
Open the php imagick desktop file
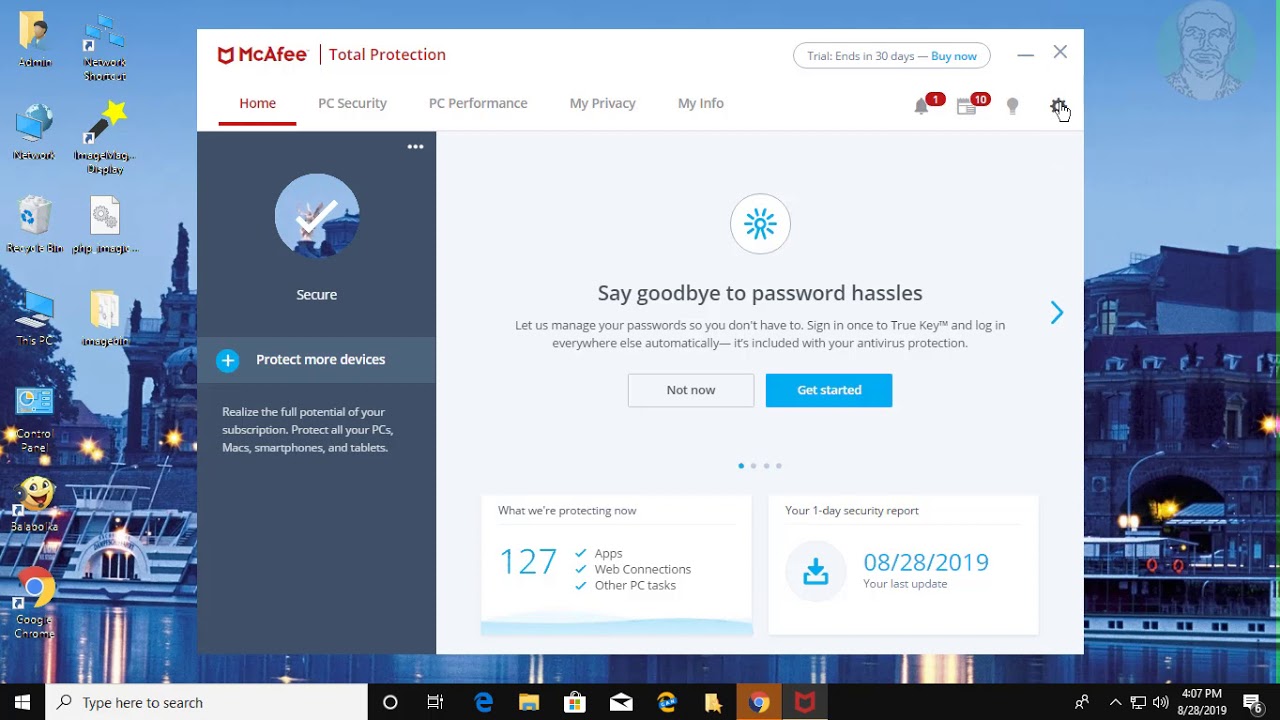point(104,224)
